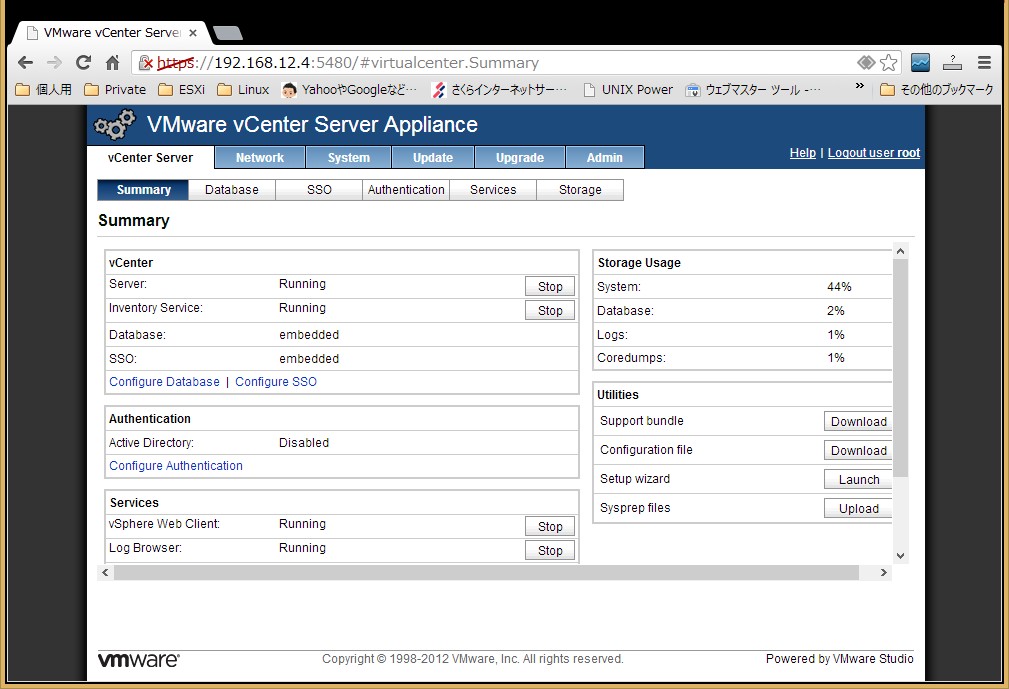The image size is (1009, 689).
Task: Open the Private bookmark folder
Action: [x=115, y=89]
